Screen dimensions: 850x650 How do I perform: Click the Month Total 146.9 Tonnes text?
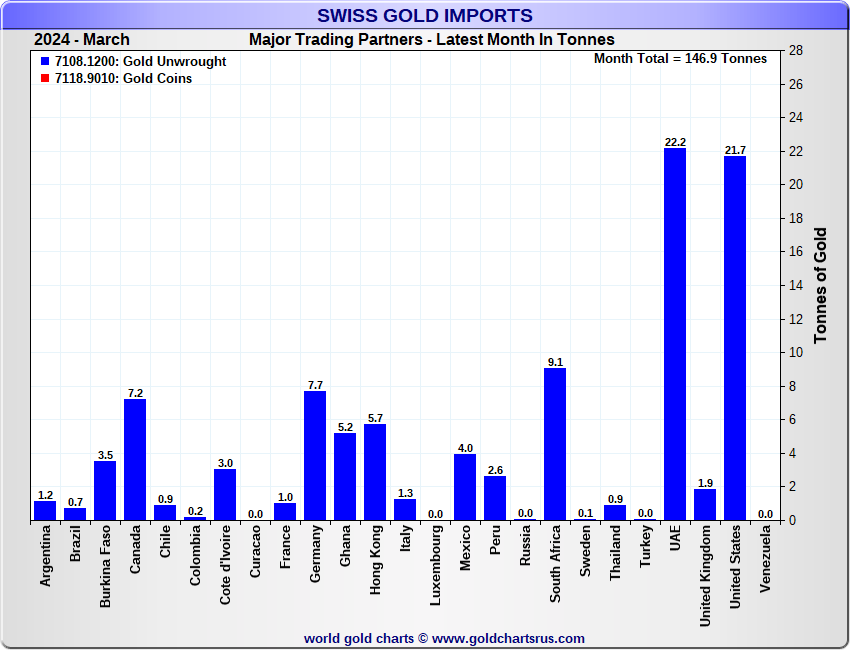point(680,59)
